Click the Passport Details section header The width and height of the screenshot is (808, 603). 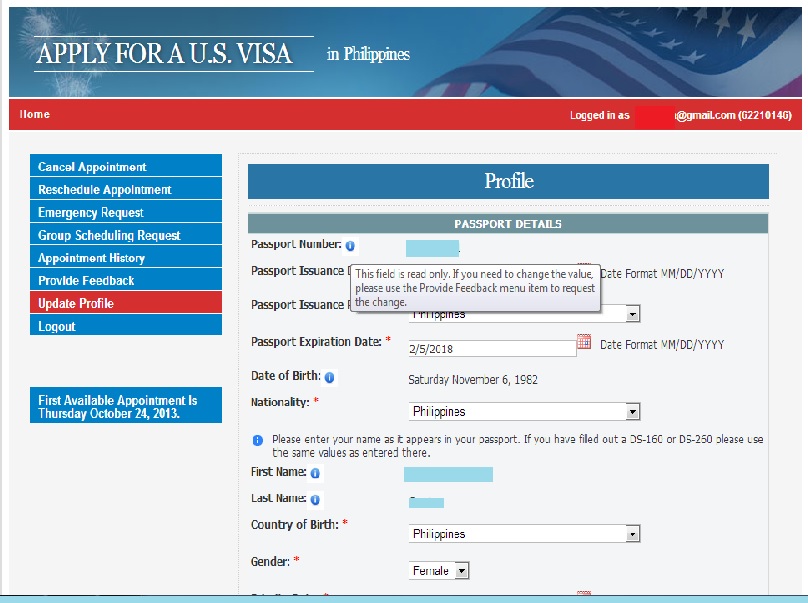pos(508,224)
